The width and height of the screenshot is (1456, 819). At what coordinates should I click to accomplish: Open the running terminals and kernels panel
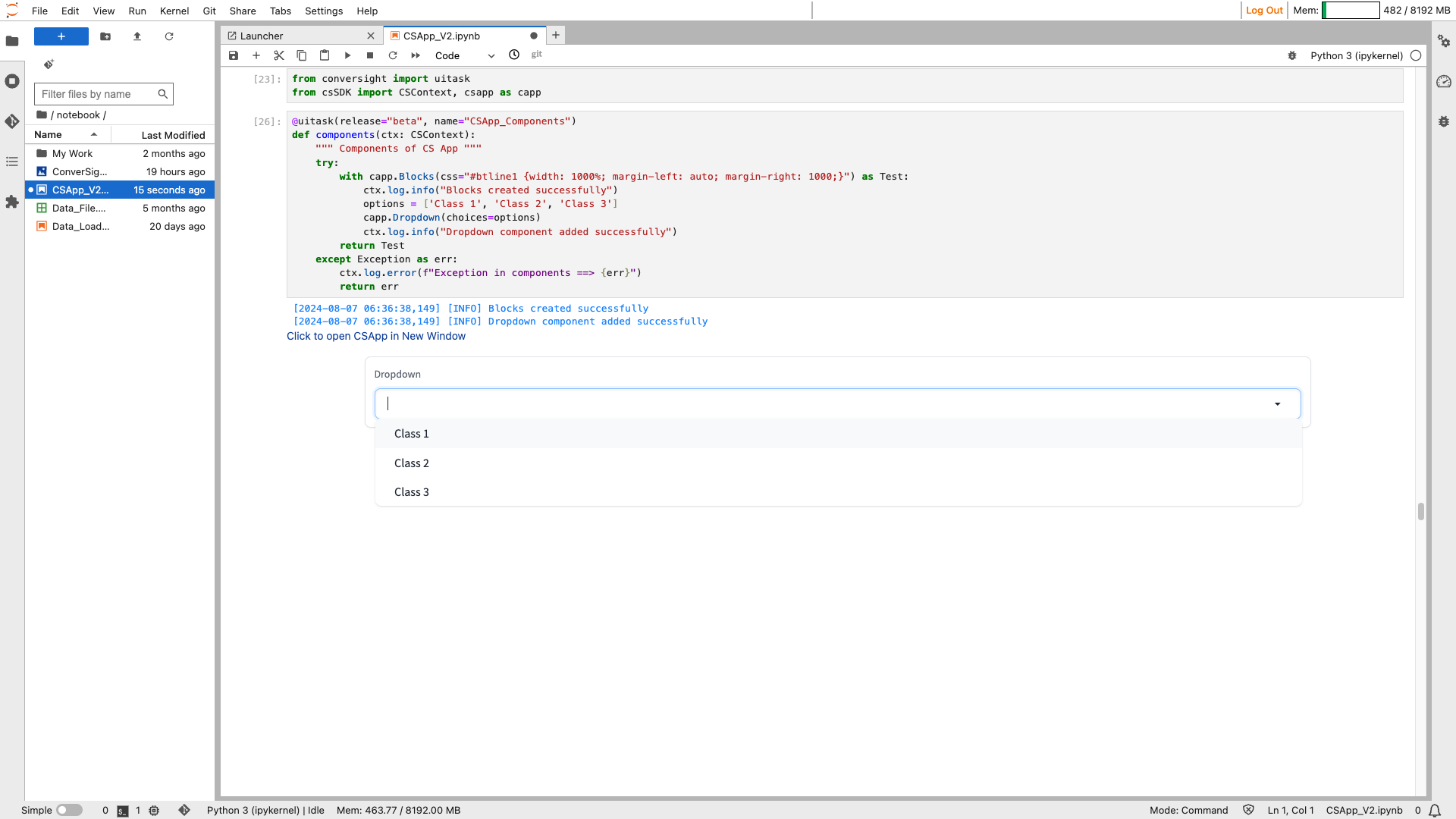click(x=12, y=81)
